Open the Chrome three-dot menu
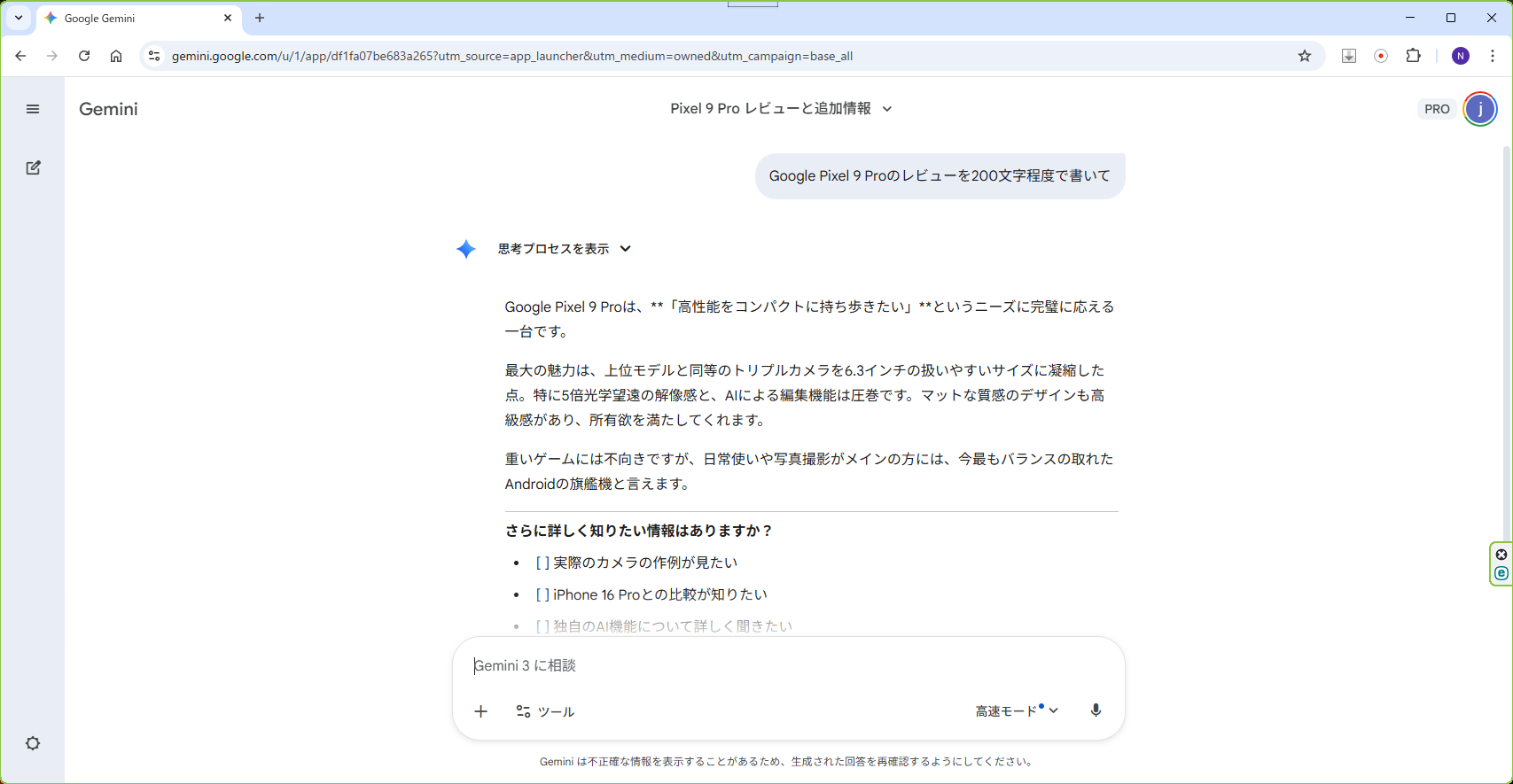The height and width of the screenshot is (784, 1513). pos(1493,56)
